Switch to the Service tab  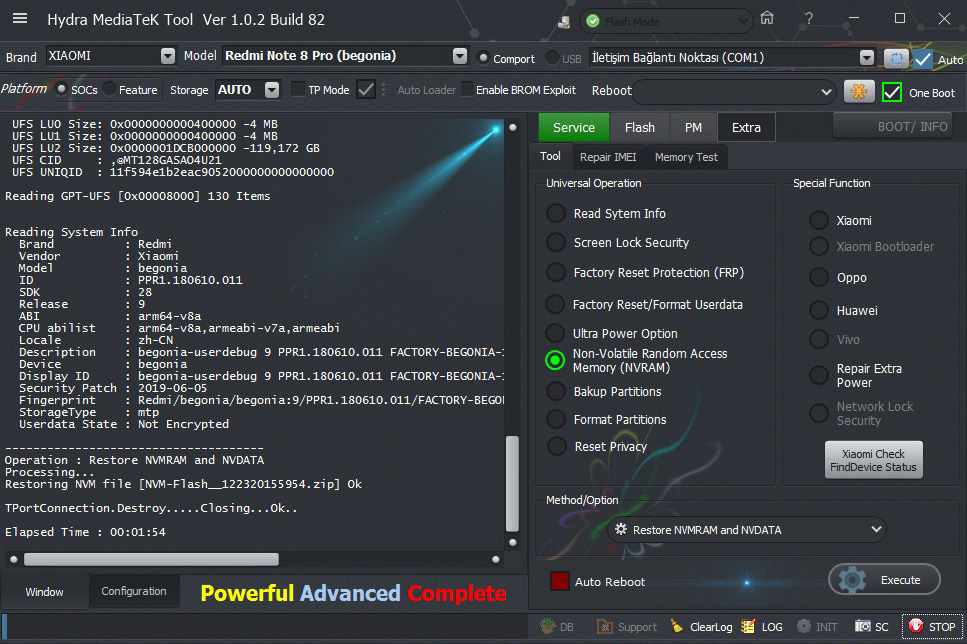pos(574,128)
